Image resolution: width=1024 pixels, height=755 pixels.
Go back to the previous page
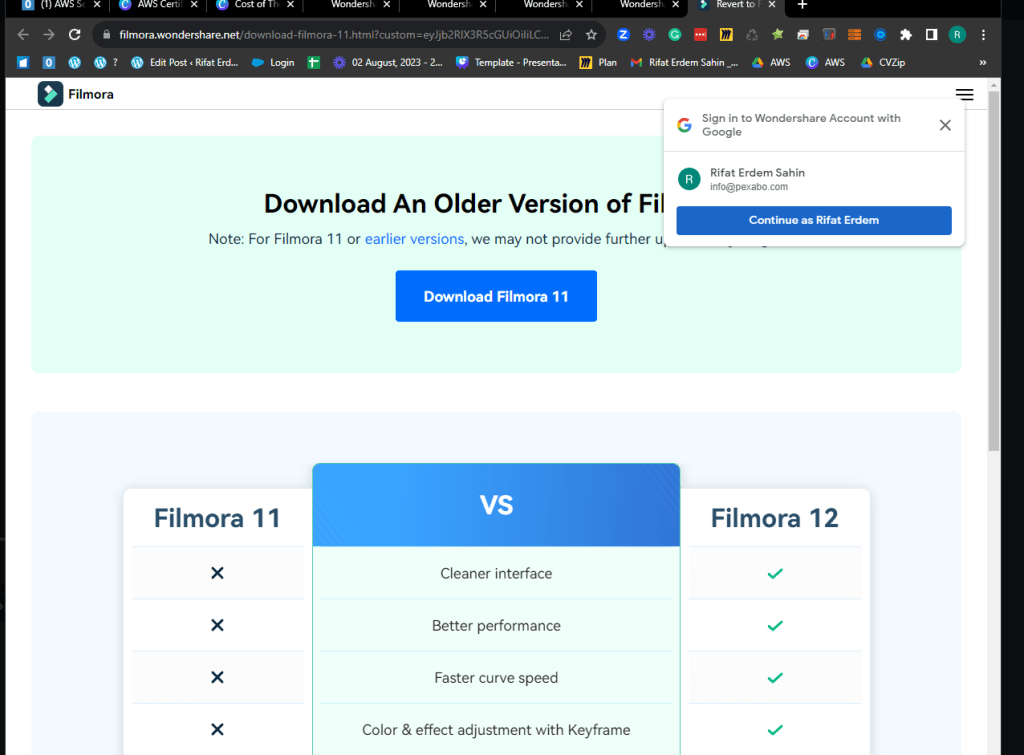pos(23,35)
